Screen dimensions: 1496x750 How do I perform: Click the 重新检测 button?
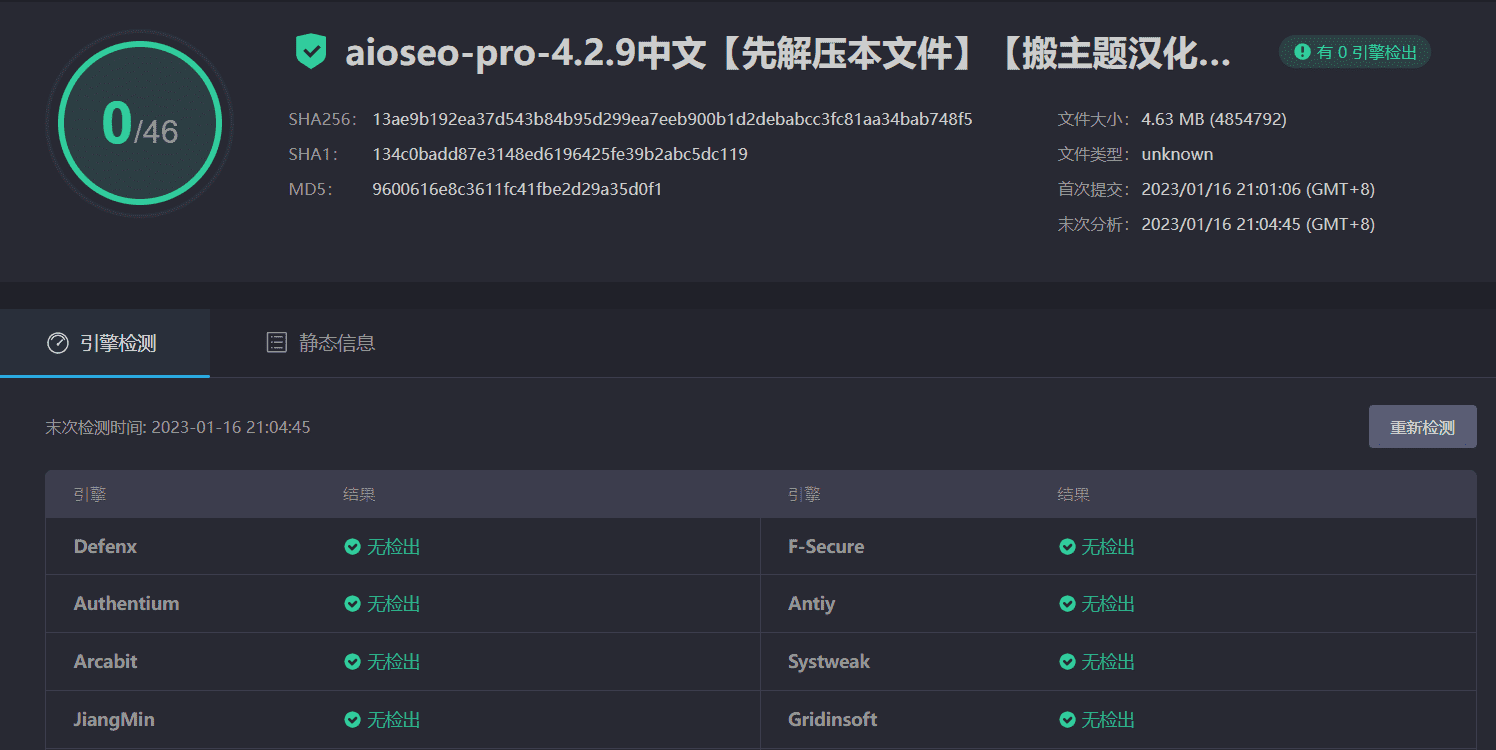(1422, 427)
